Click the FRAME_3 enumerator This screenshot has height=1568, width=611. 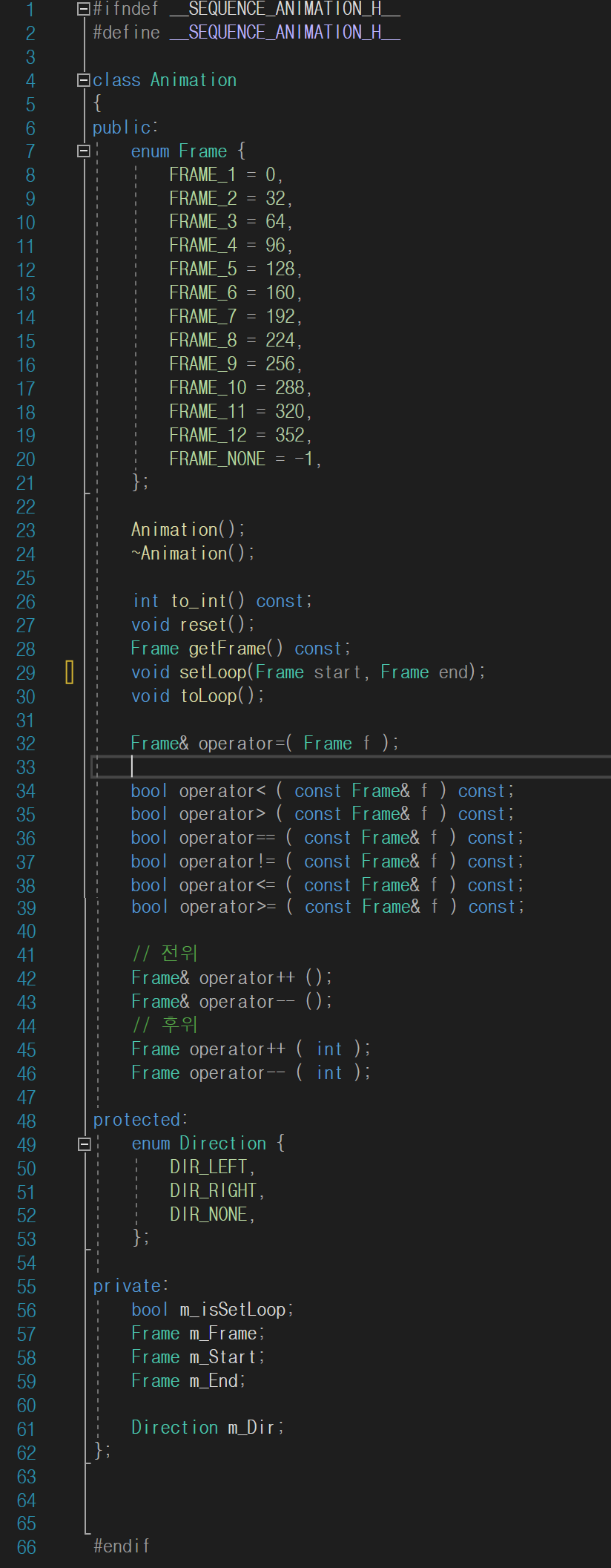click(x=202, y=222)
